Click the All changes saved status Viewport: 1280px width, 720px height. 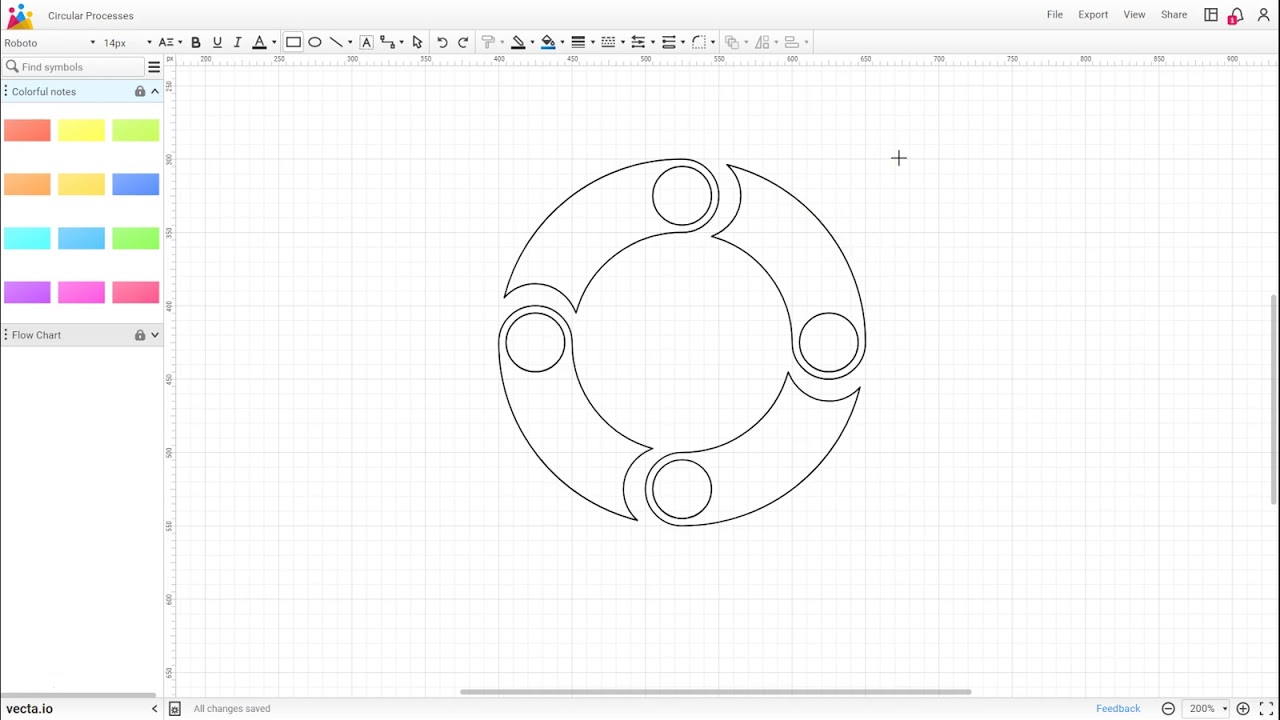click(x=232, y=708)
